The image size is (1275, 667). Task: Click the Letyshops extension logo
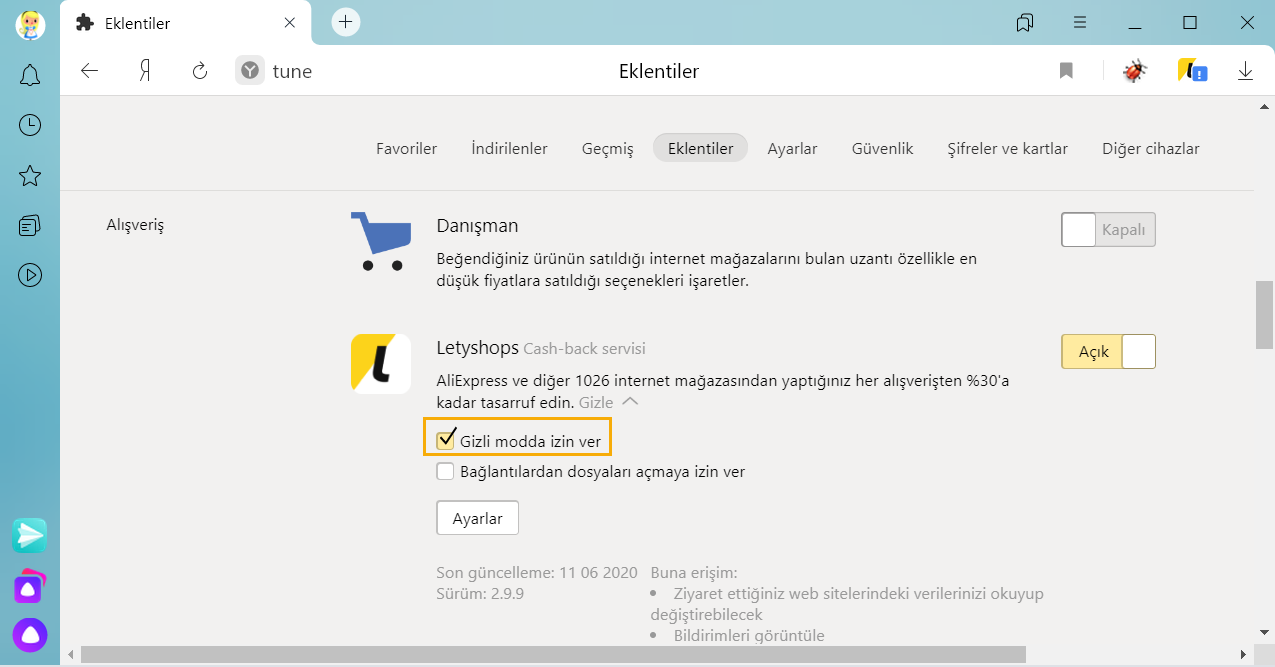point(381,363)
